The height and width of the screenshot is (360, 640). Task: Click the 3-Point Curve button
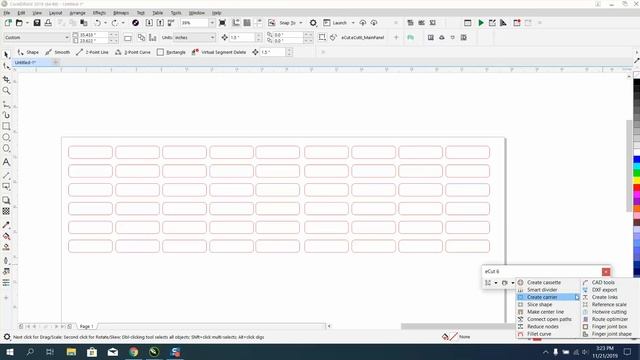(x=133, y=52)
